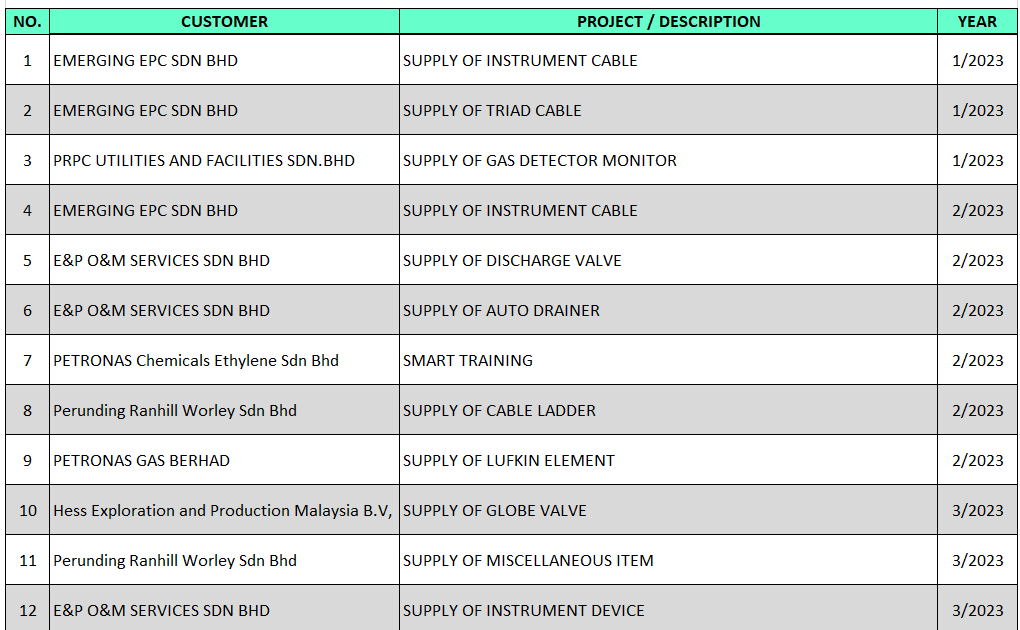Click the PETRONAS GAS BERHAD cell

[141, 460]
